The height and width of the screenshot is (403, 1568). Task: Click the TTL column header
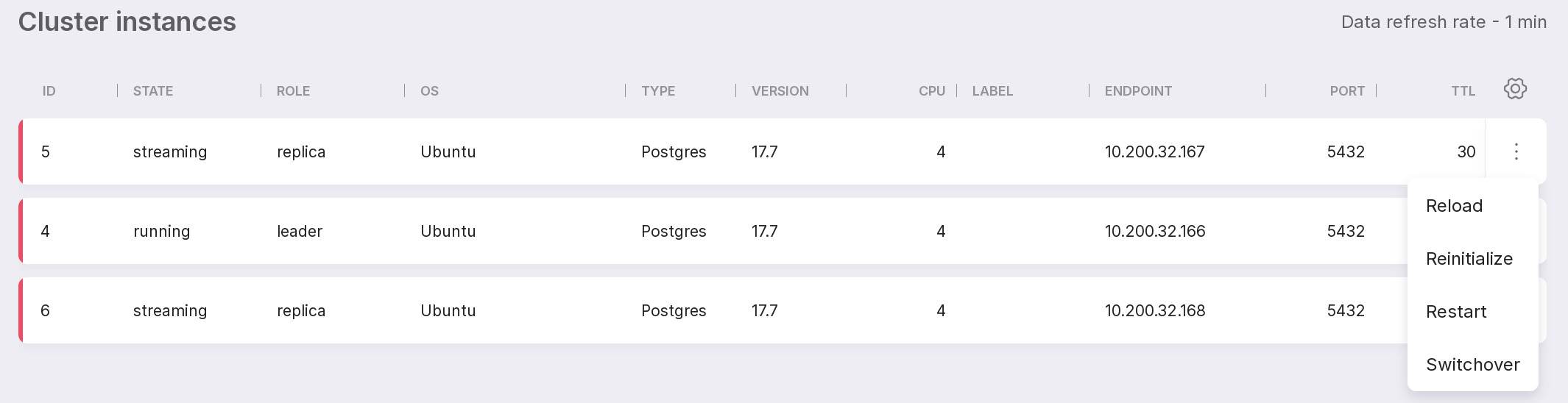tap(1463, 91)
